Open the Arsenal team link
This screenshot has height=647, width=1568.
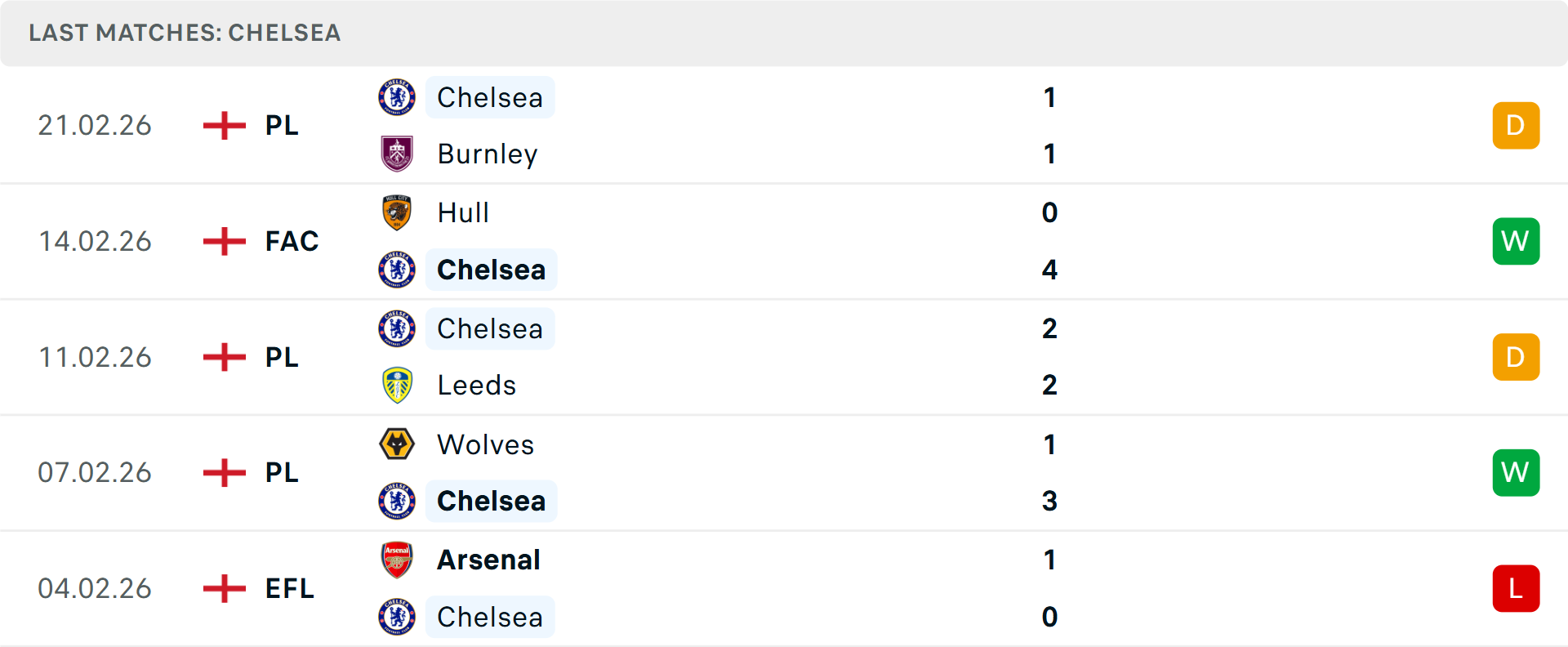(x=488, y=560)
